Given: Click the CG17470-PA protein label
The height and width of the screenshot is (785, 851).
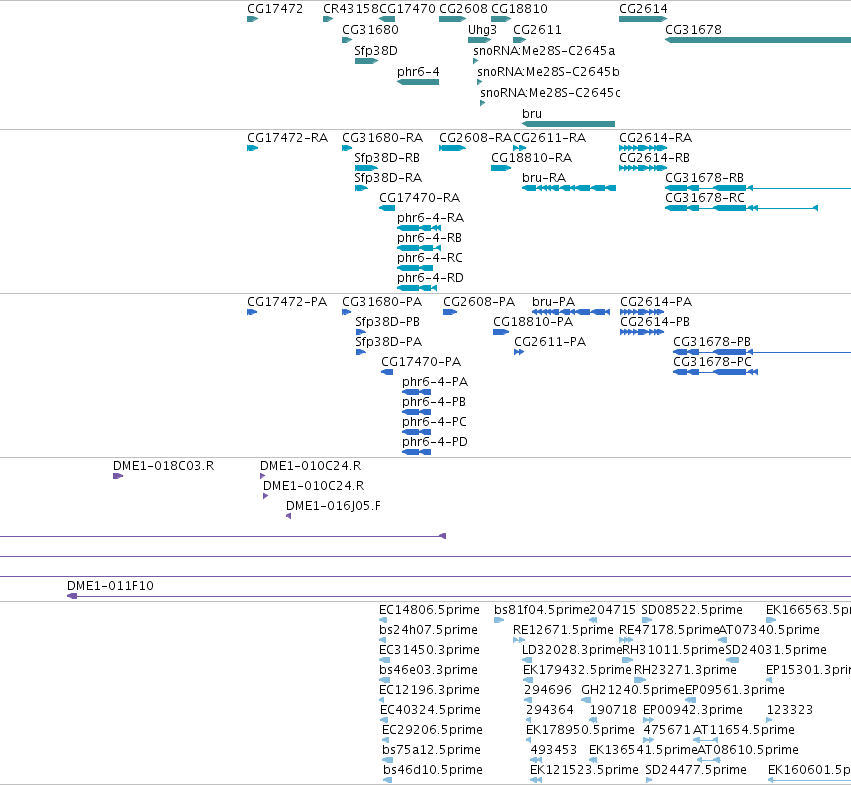Looking at the screenshot, I should coord(421,362).
